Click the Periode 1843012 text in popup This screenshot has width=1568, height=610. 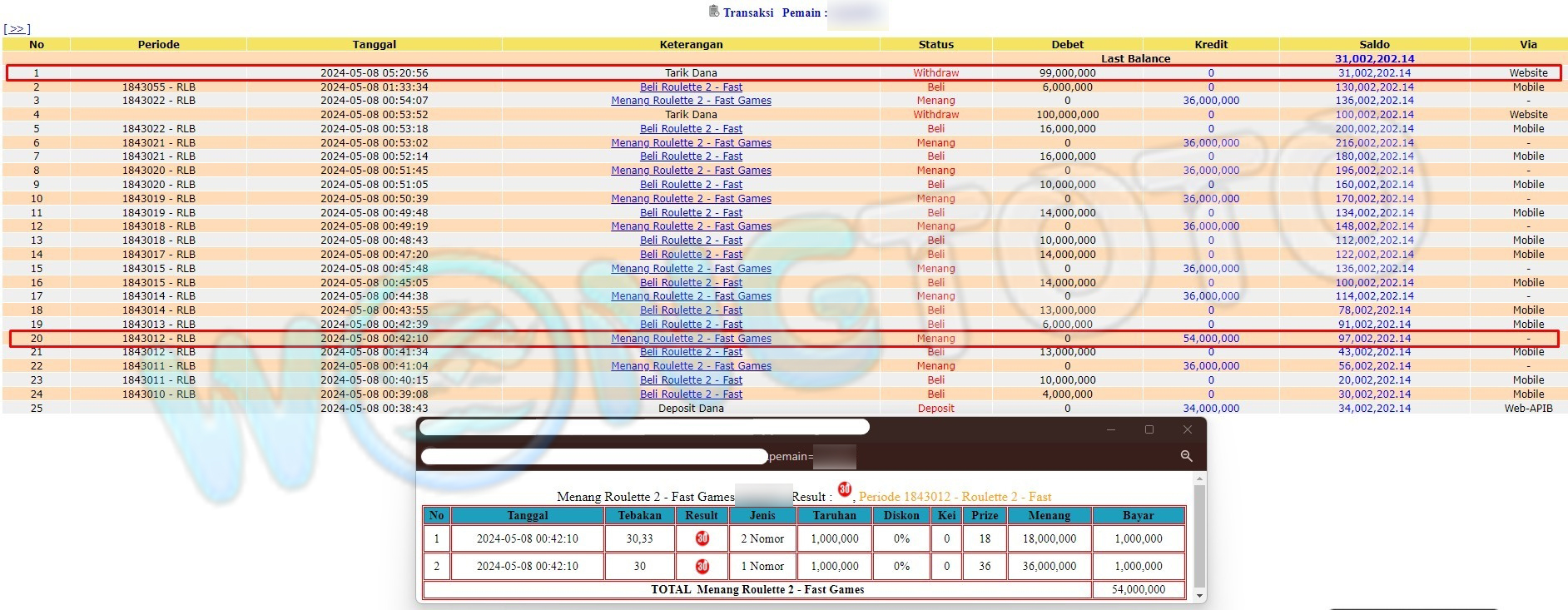point(955,497)
